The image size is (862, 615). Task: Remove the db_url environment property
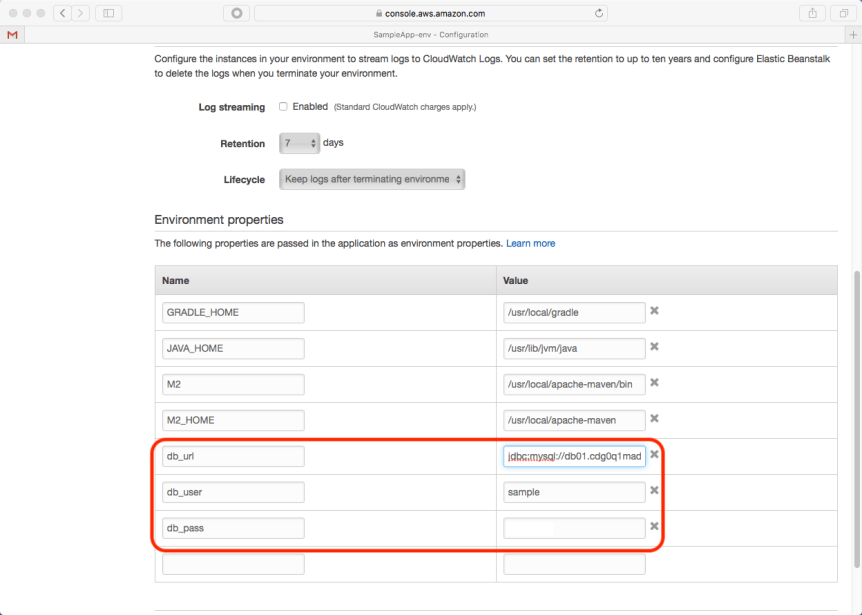click(654, 455)
